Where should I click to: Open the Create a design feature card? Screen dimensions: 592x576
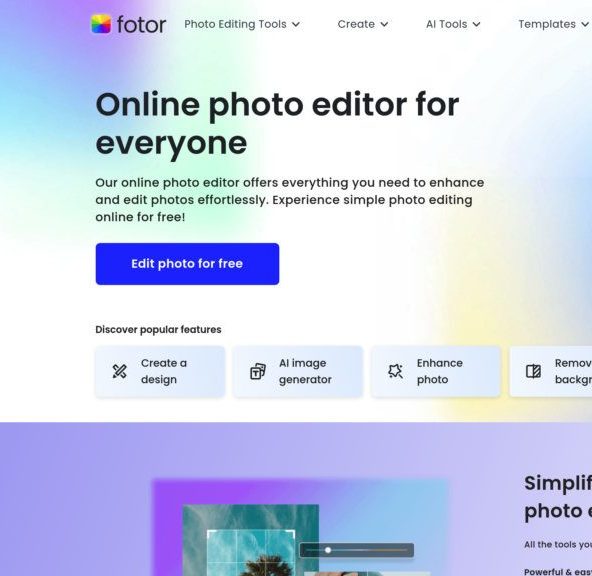pos(160,371)
